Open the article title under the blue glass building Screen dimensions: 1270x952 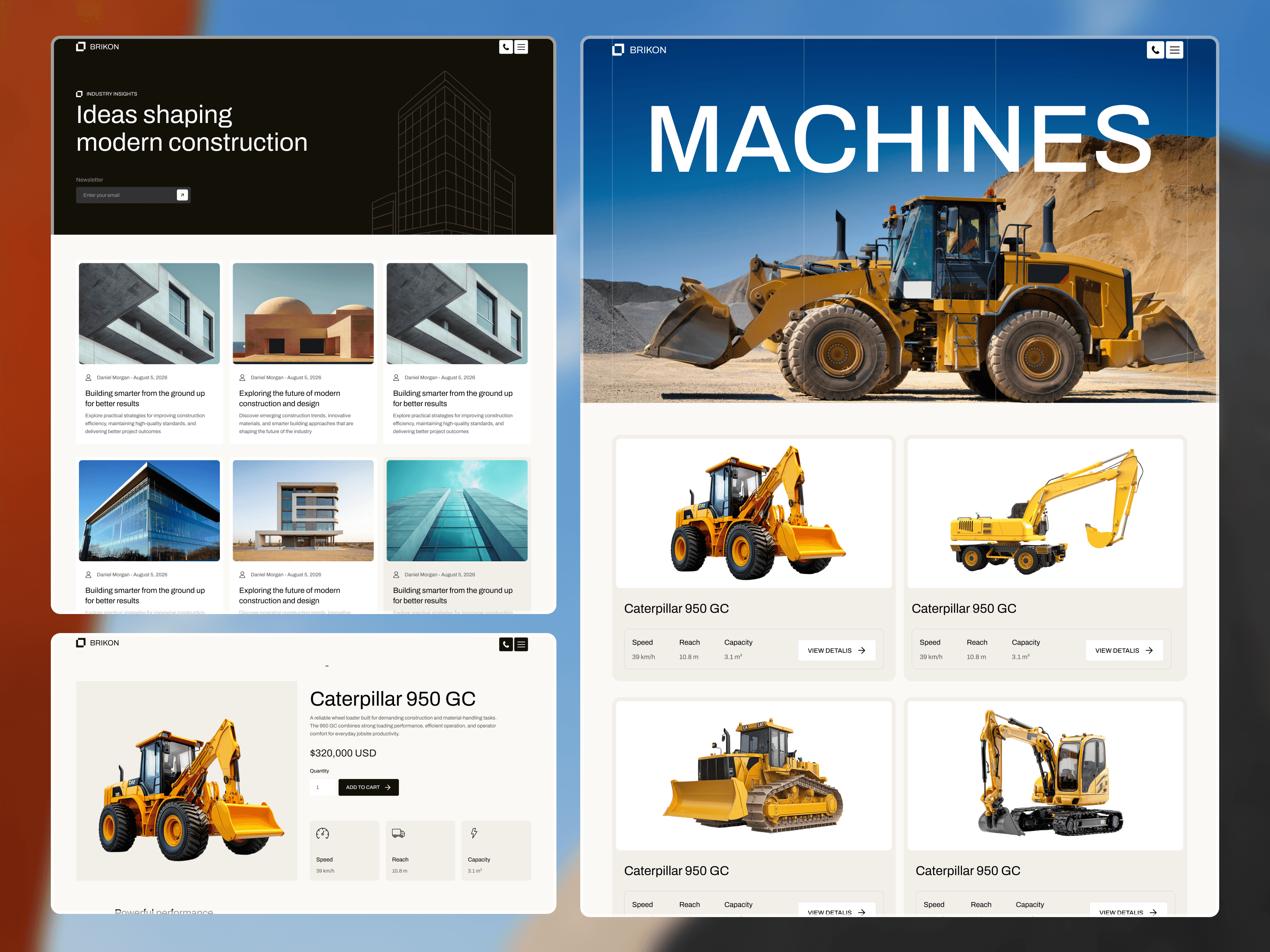point(145,595)
